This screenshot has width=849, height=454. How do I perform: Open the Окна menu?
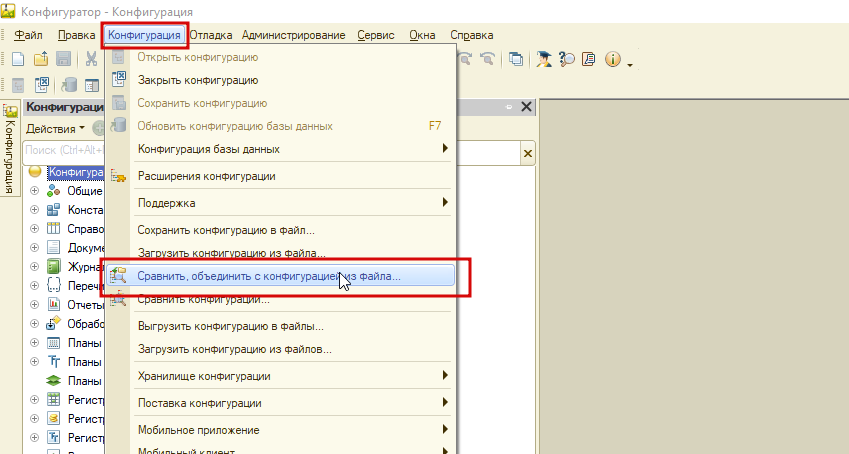422,35
